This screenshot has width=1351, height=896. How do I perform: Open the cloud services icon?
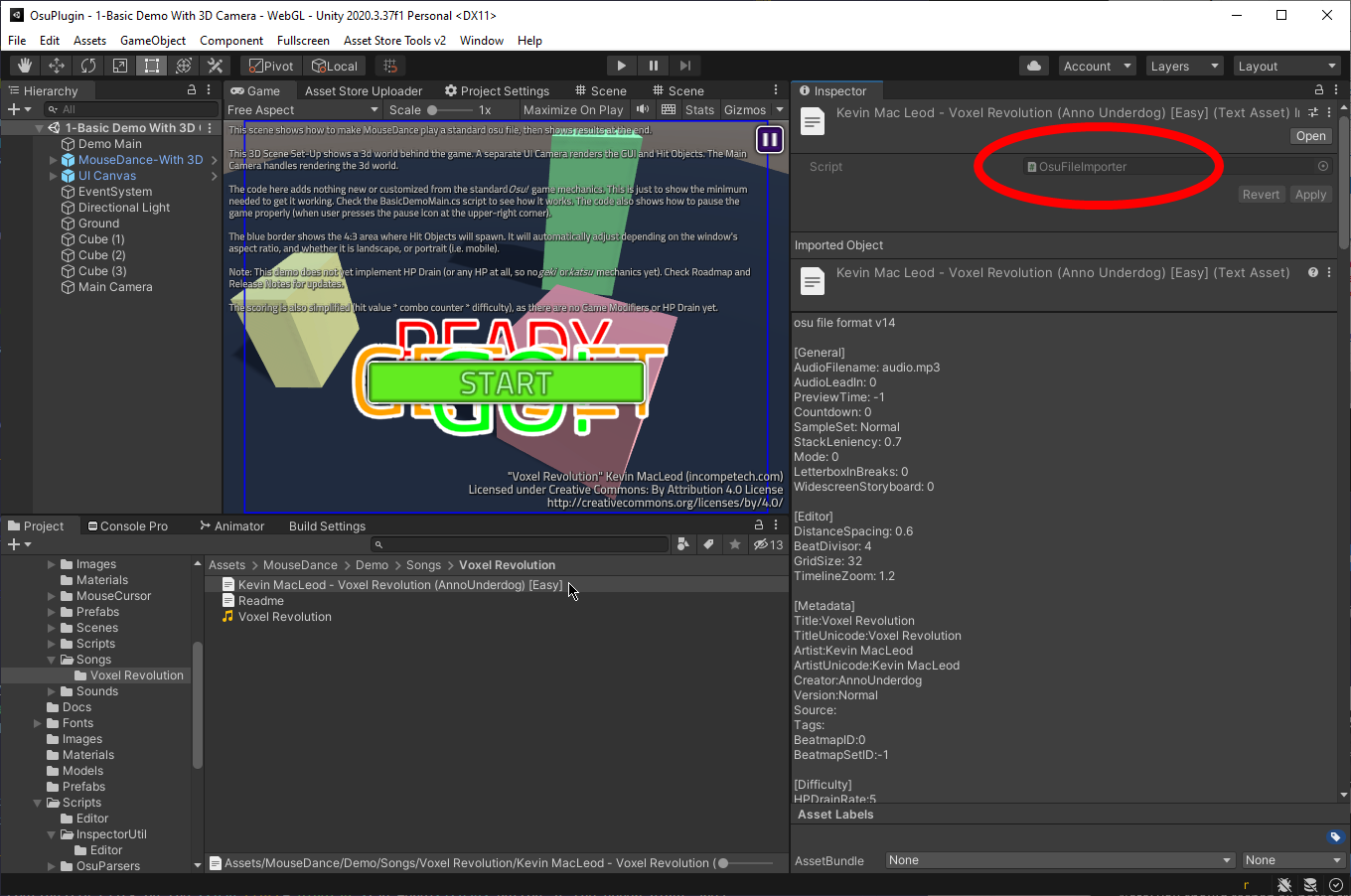(1034, 66)
